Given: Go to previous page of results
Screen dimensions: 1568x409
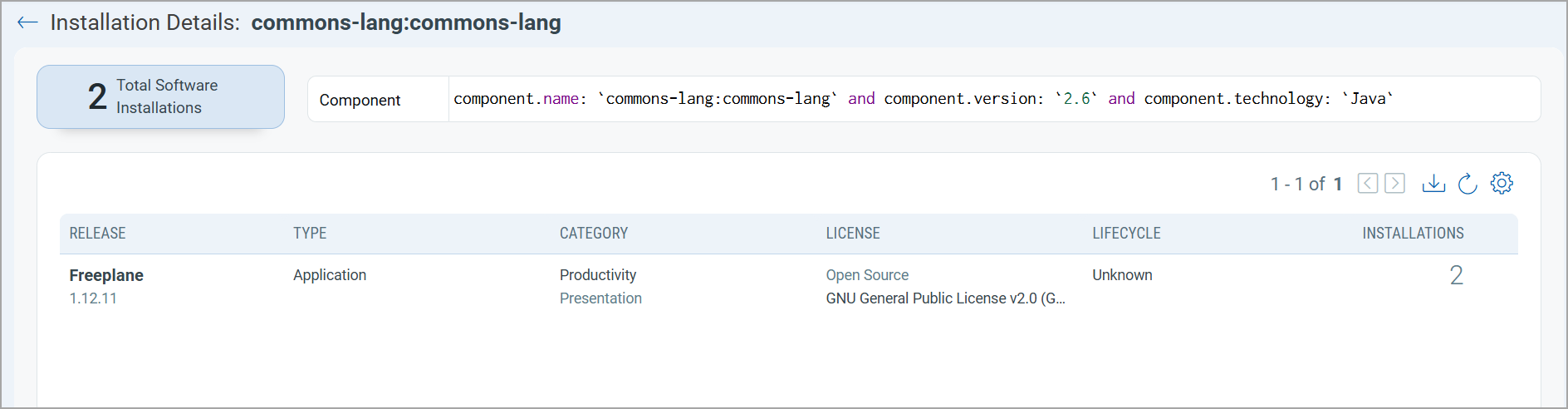Looking at the screenshot, I should [x=1368, y=183].
